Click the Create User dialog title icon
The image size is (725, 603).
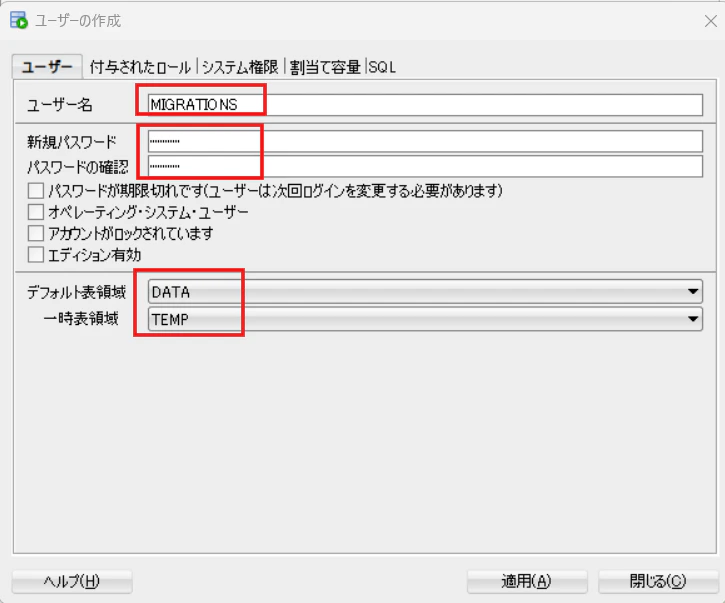19,21
